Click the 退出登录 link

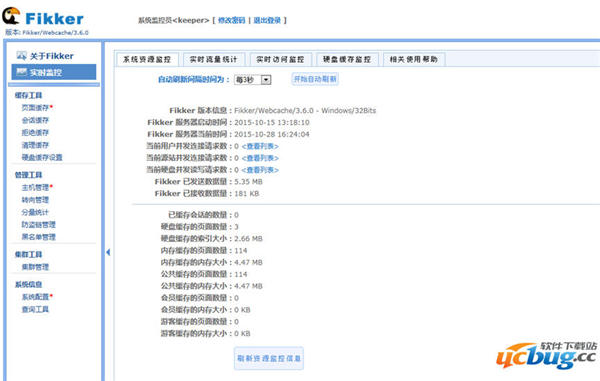click(x=267, y=20)
